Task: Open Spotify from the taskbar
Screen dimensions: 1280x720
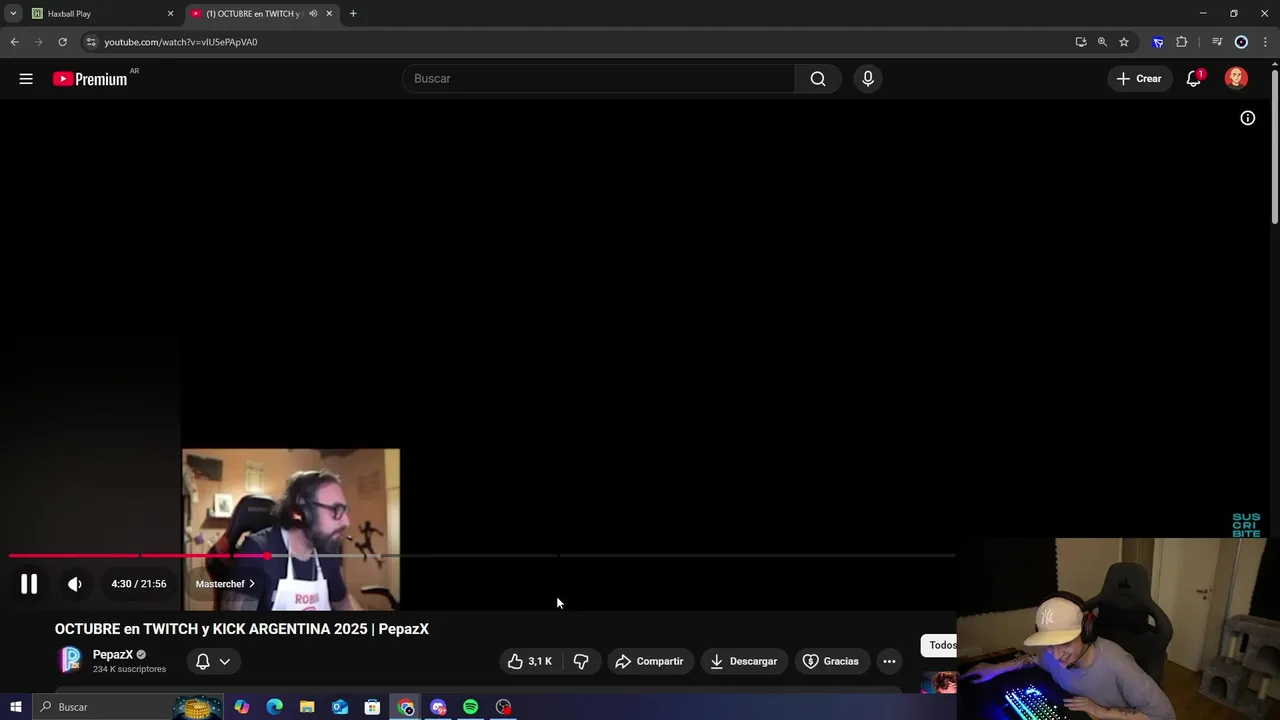Action: 470,707
